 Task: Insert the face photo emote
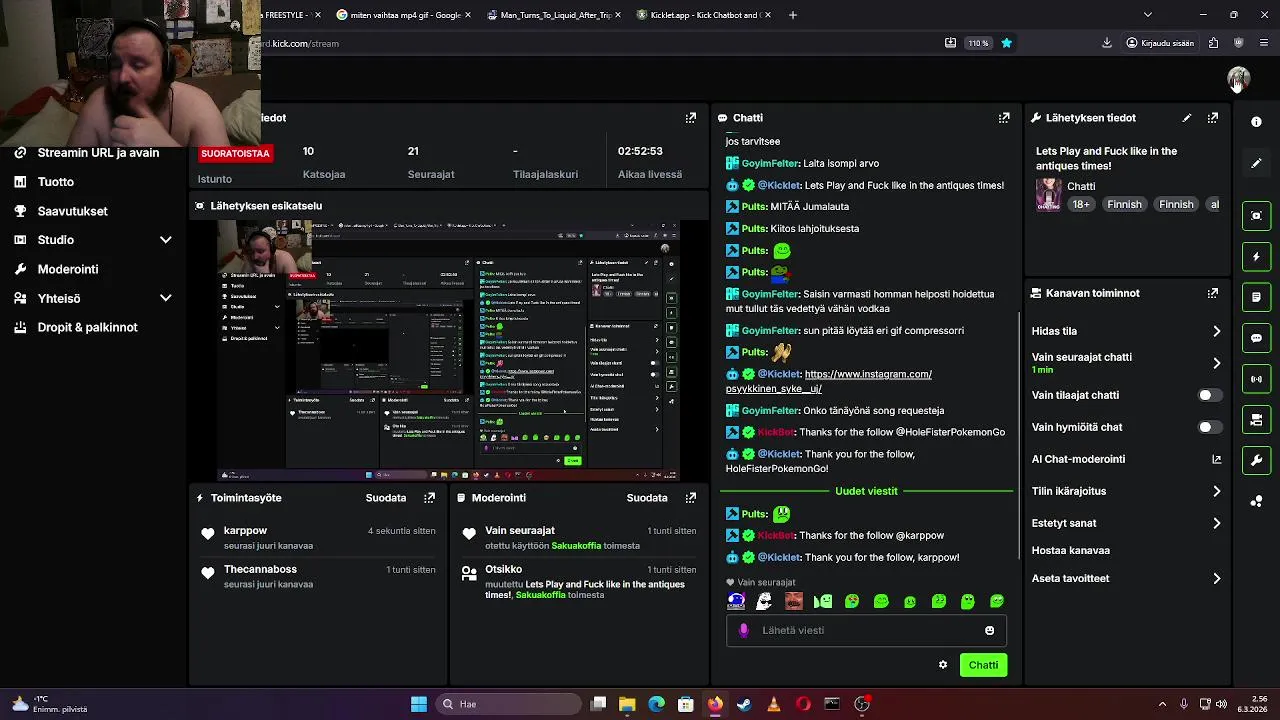tap(794, 601)
